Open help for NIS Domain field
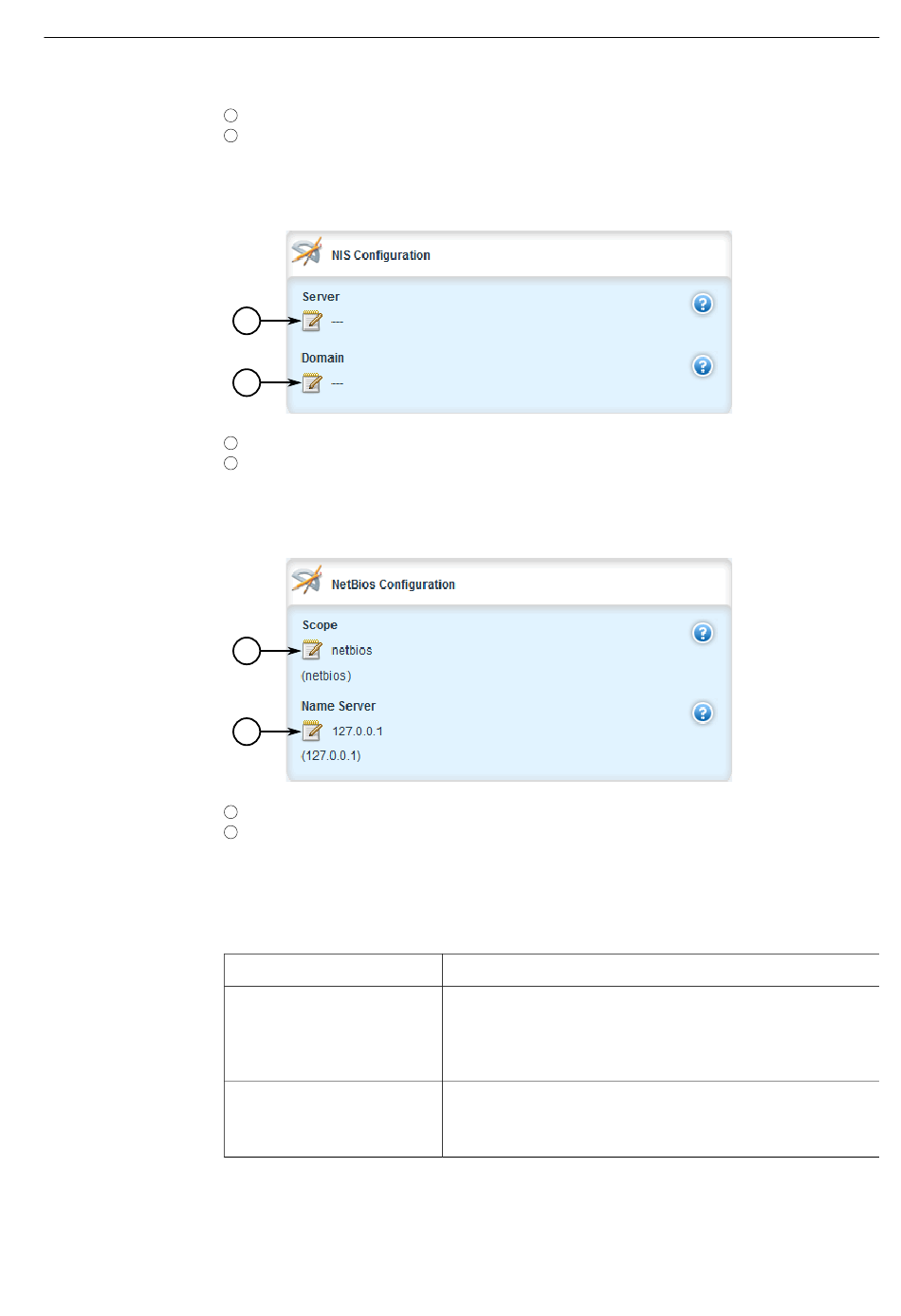 coord(703,366)
